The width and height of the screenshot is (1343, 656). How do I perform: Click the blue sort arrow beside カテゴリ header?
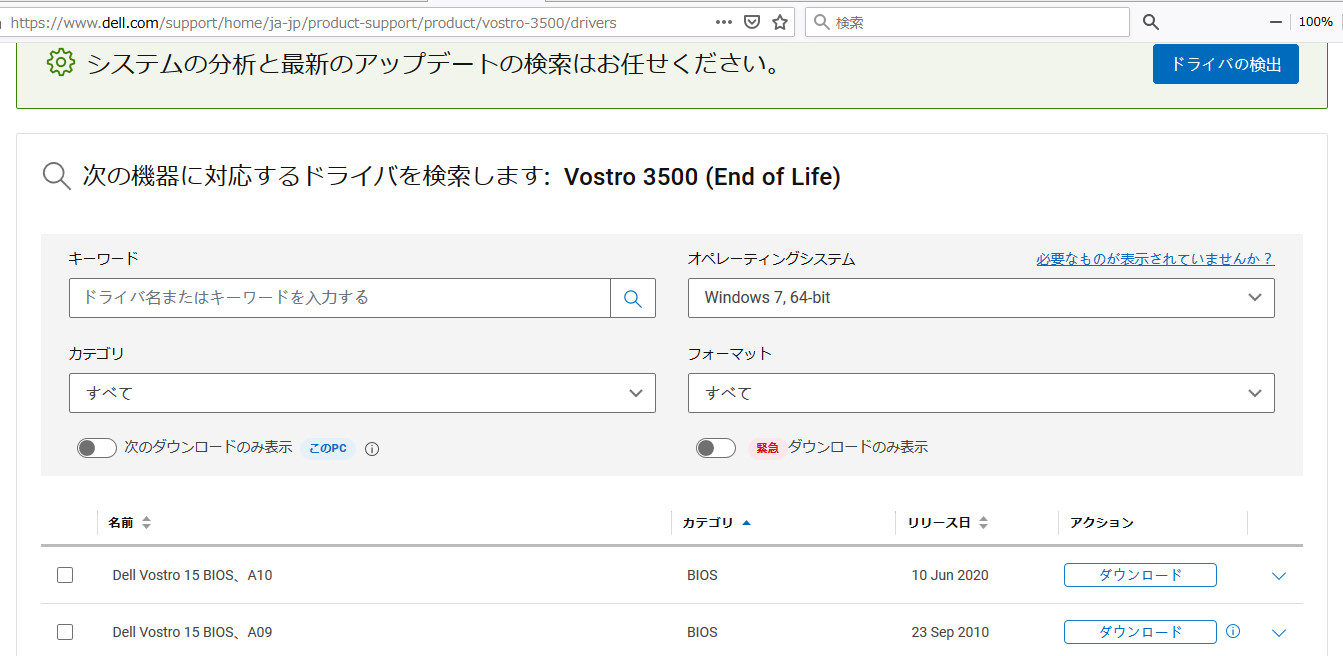(746, 523)
